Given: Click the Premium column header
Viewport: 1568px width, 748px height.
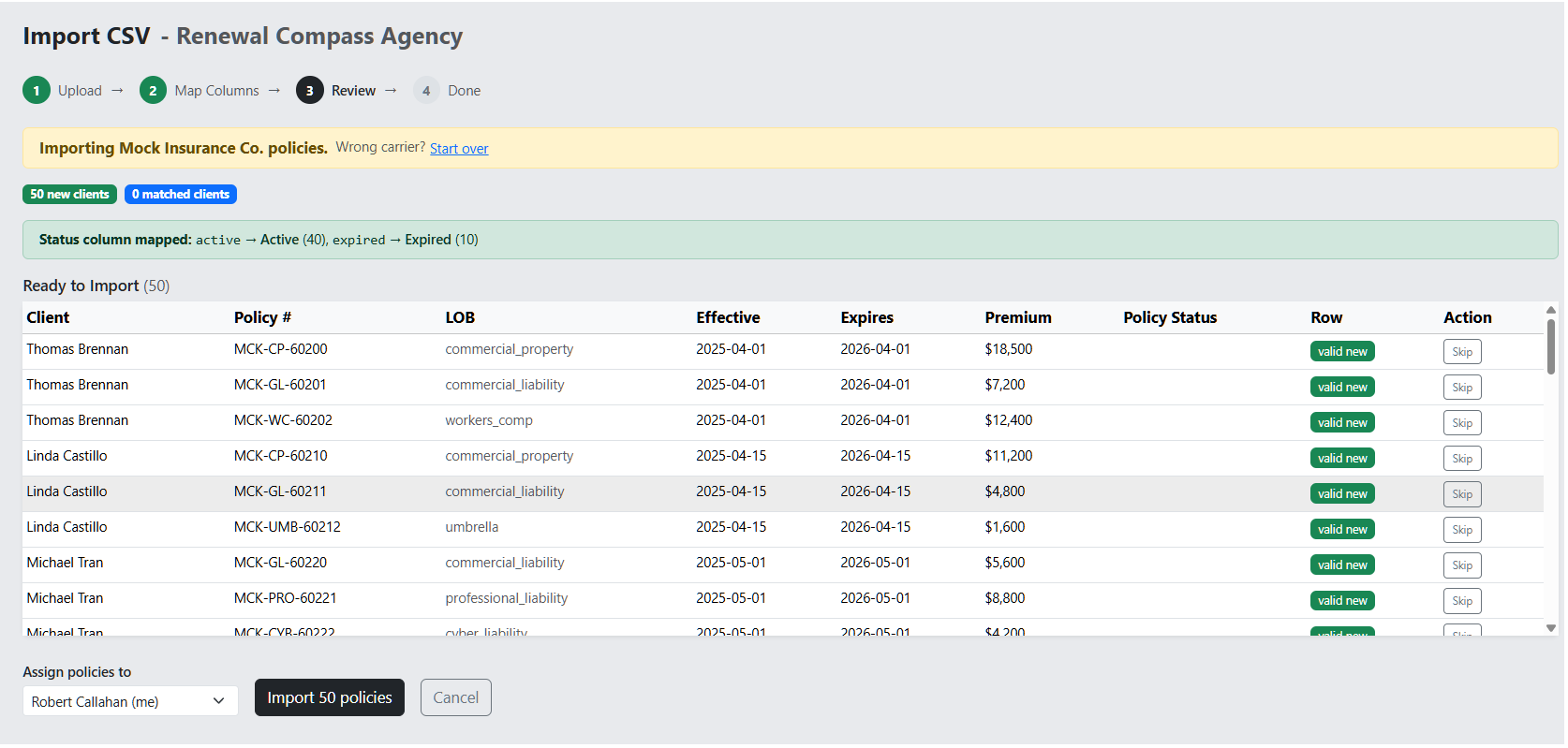Looking at the screenshot, I should click(x=1018, y=317).
